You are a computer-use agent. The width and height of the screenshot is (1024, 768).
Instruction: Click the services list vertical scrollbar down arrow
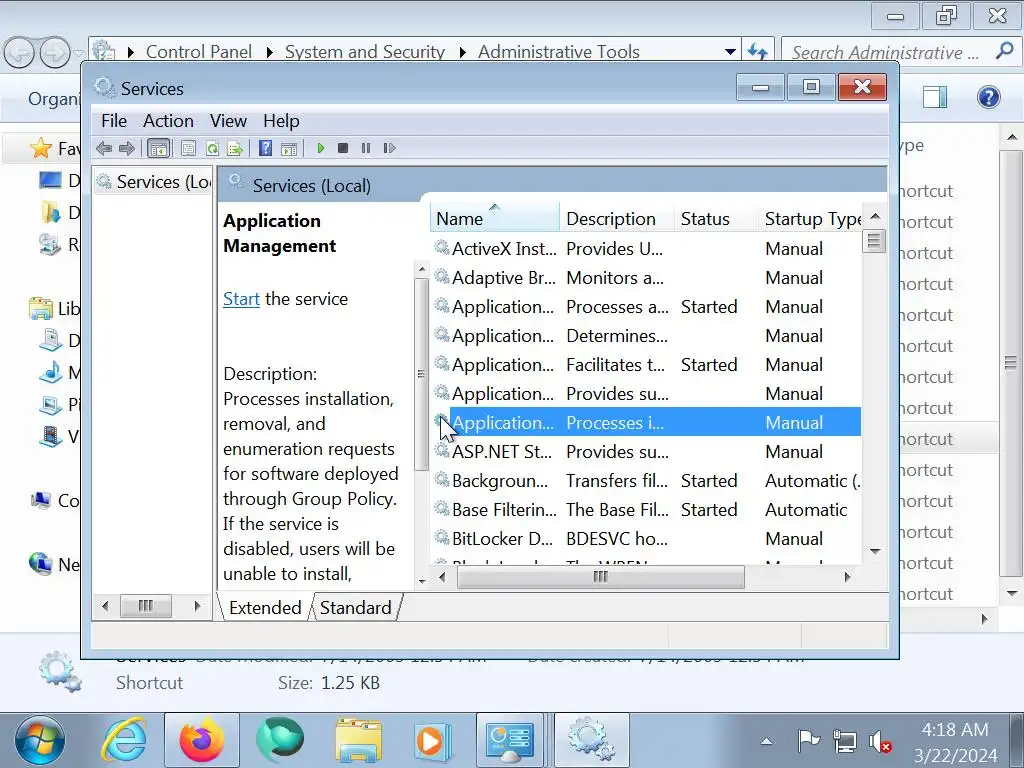pos(875,552)
